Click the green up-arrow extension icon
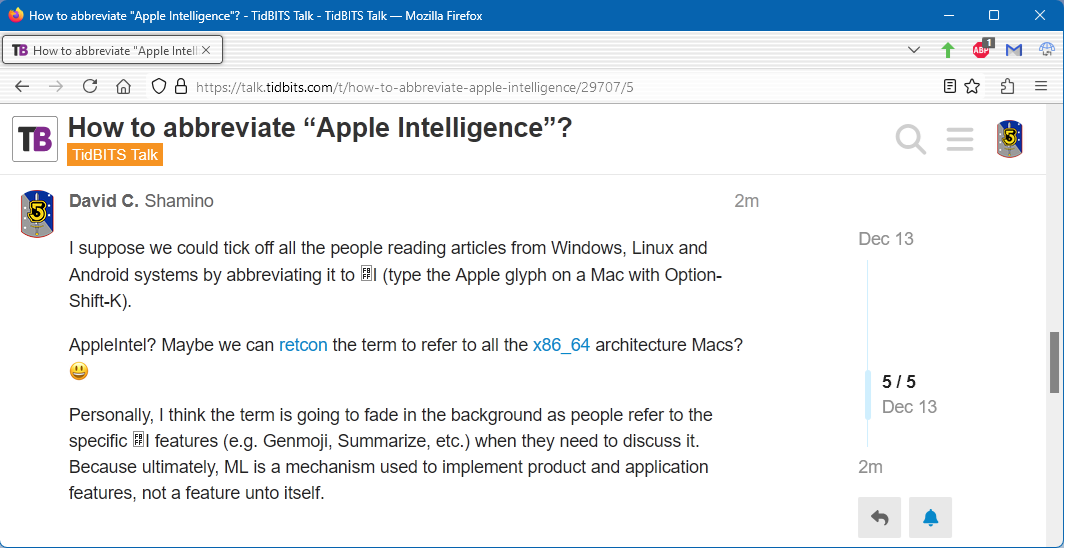The height and width of the screenshot is (548, 1065). point(947,50)
